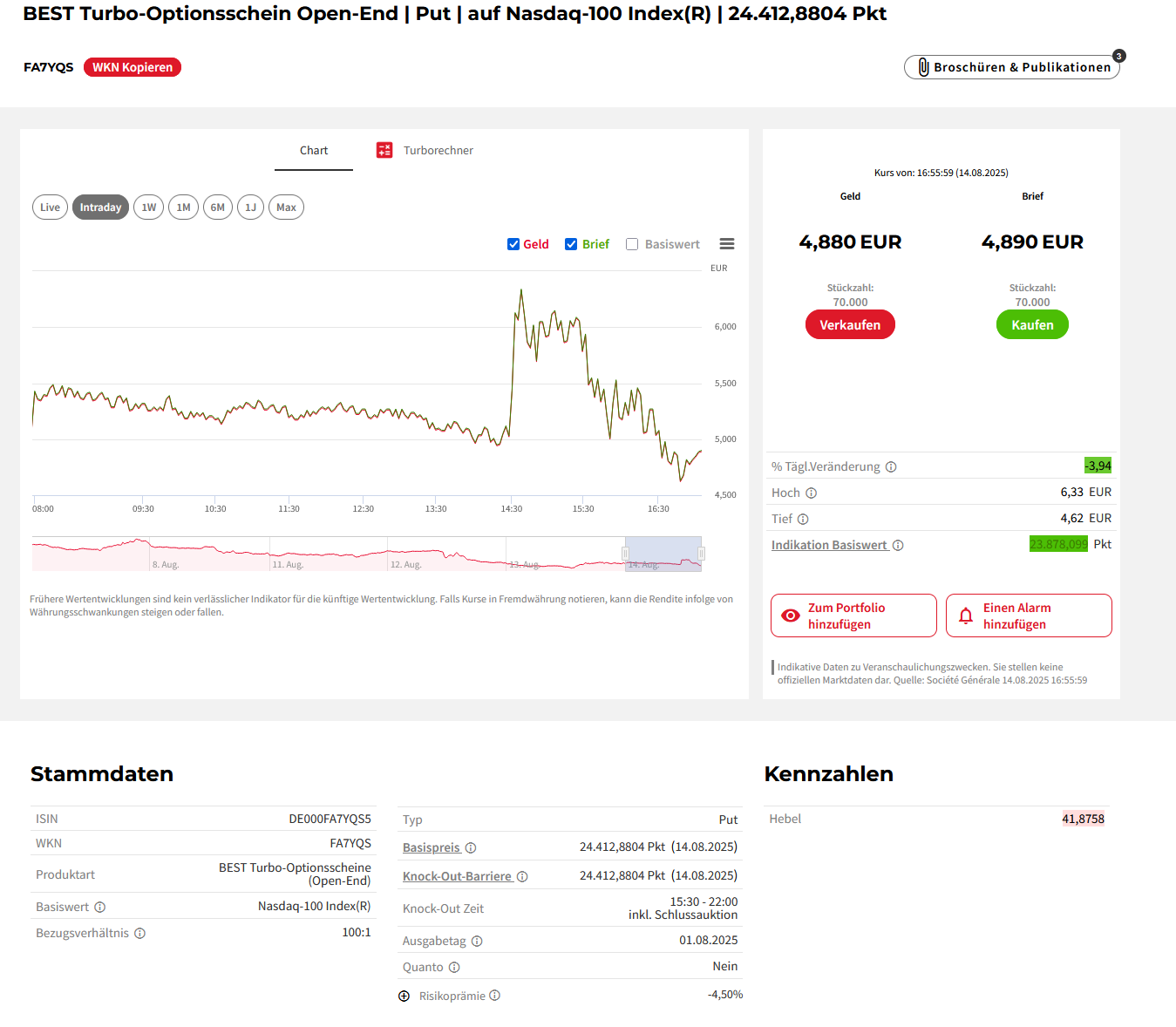Click info icon beside Quanto
1176x1027 pixels.
[x=454, y=967]
